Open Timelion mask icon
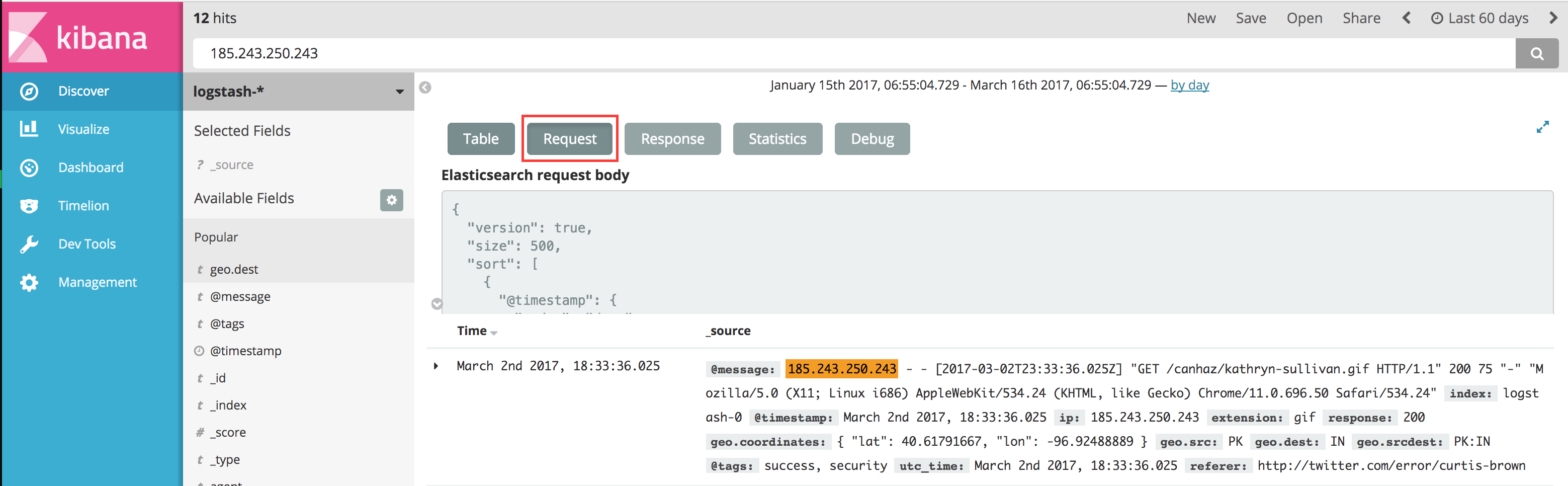1568x486 pixels. point(29,206)
